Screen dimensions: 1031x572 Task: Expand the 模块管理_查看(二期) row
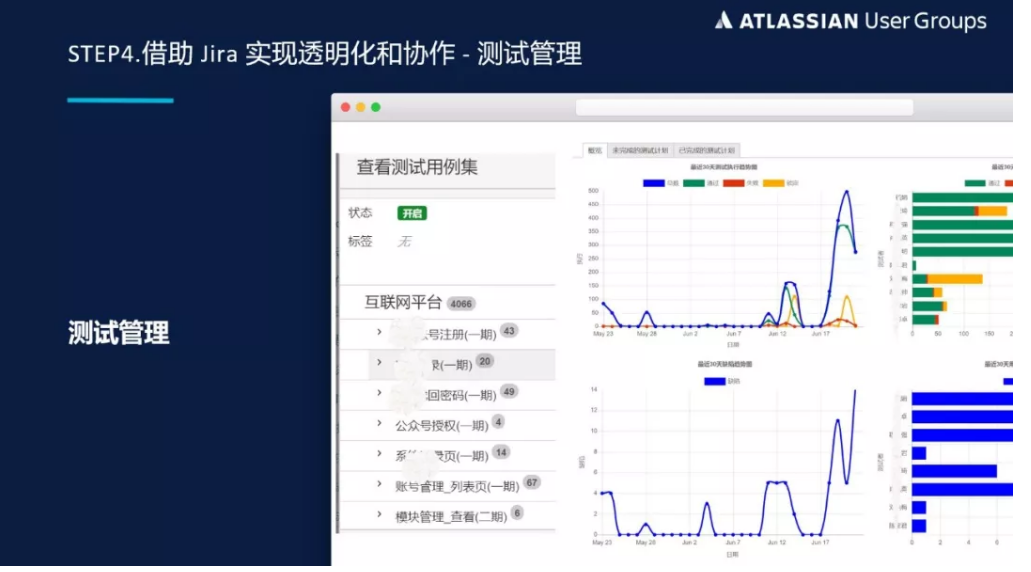pos(379,514)
